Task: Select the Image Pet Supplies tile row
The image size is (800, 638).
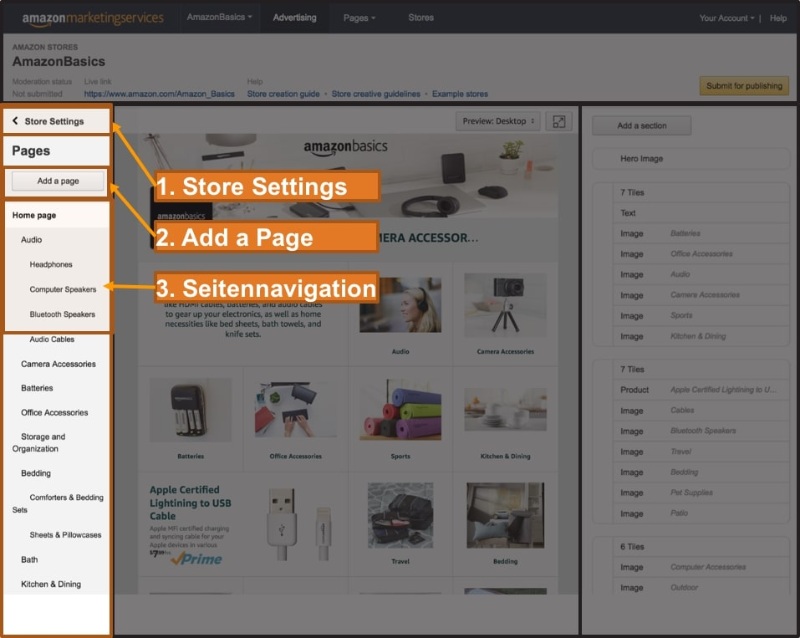Action: [701, 493]
